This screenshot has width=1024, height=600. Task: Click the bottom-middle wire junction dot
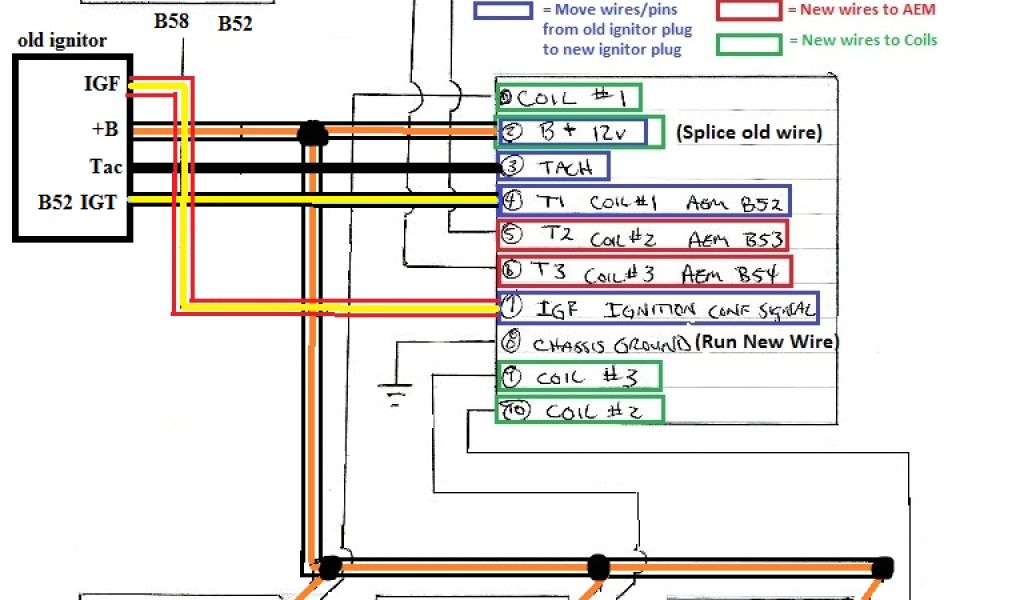(x=598, y=567)
